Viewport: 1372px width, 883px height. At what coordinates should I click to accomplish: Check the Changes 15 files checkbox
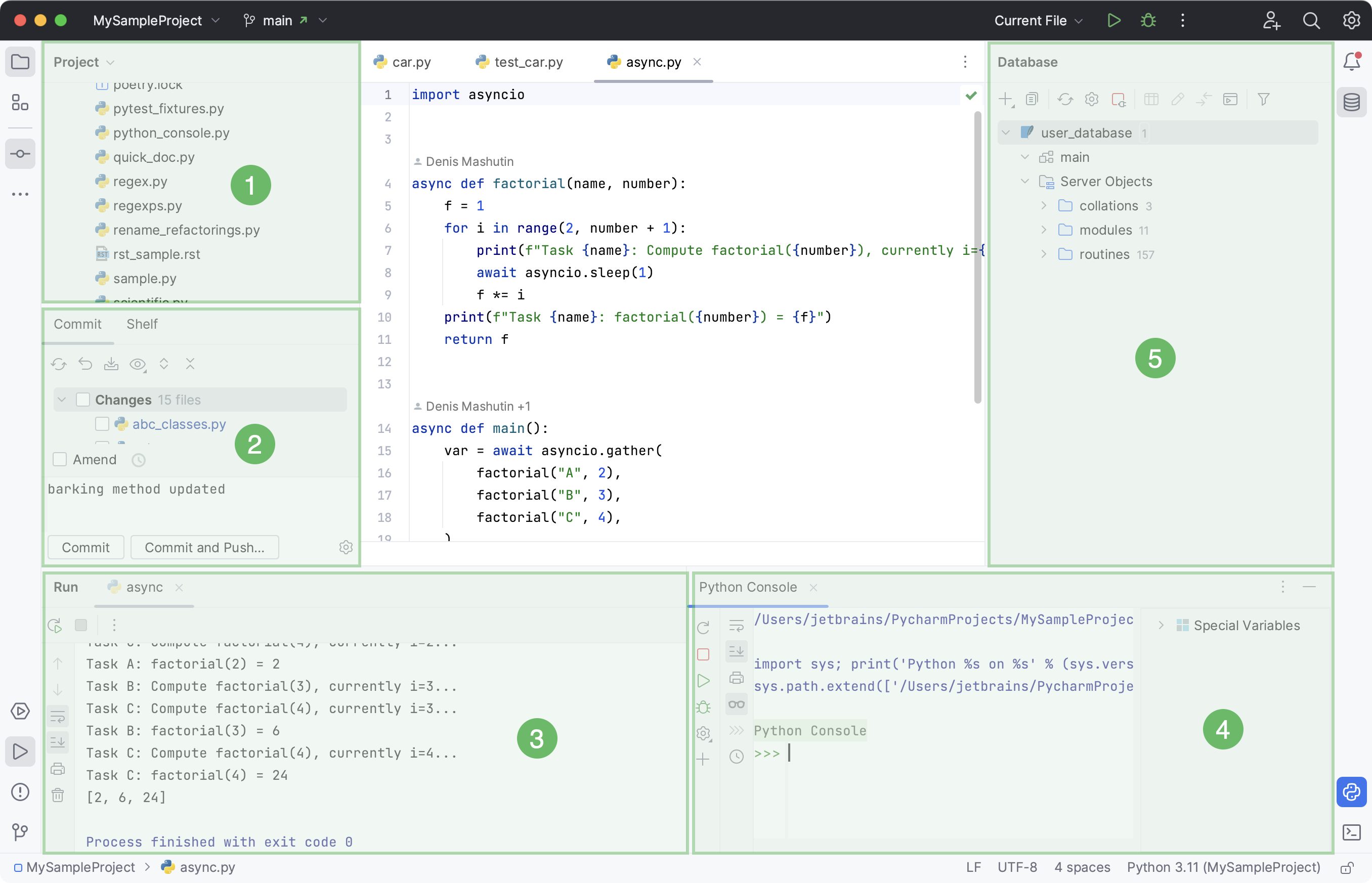(x=83, y=400)
